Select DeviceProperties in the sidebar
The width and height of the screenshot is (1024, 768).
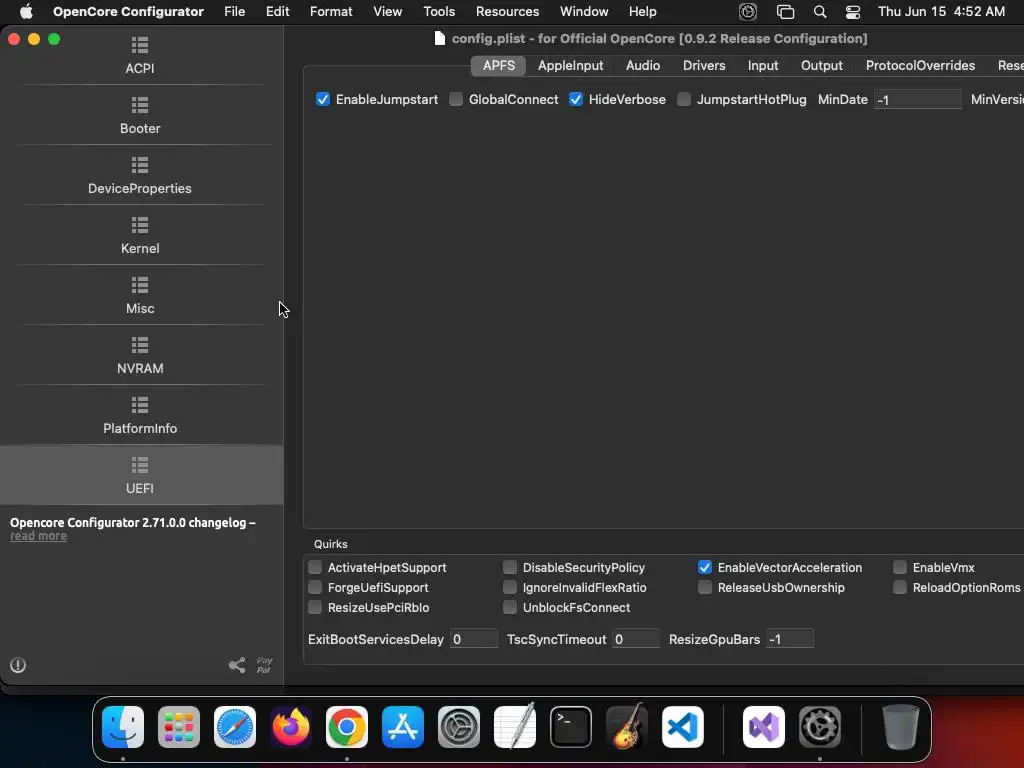tap(140, 176)
